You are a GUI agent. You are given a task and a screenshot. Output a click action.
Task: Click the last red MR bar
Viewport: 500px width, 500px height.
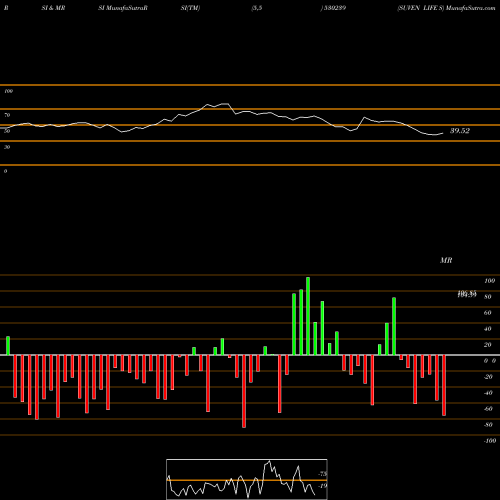(x=444, y=385)
